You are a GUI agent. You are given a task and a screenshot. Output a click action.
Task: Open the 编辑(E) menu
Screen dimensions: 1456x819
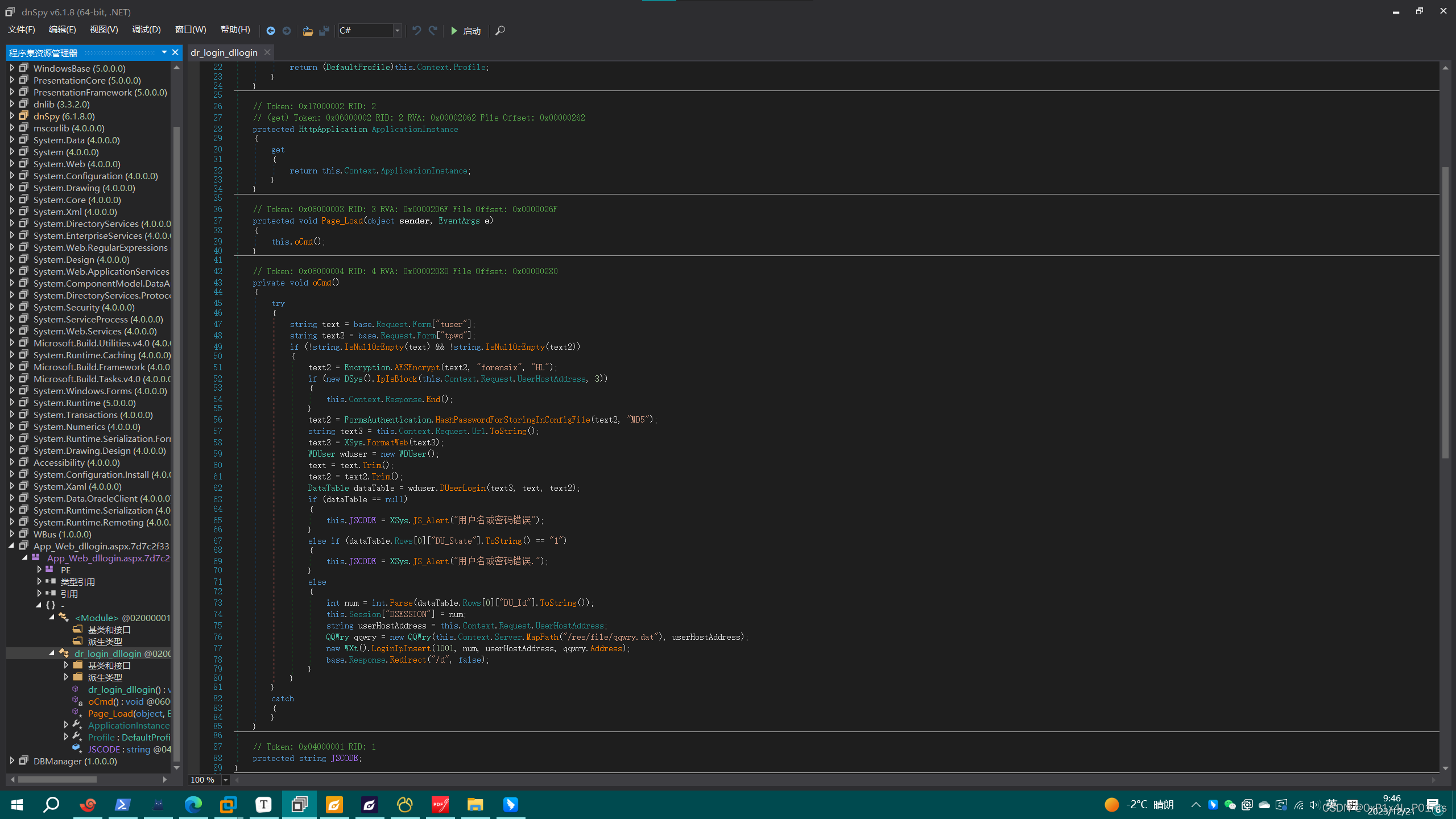pos(63,30)
